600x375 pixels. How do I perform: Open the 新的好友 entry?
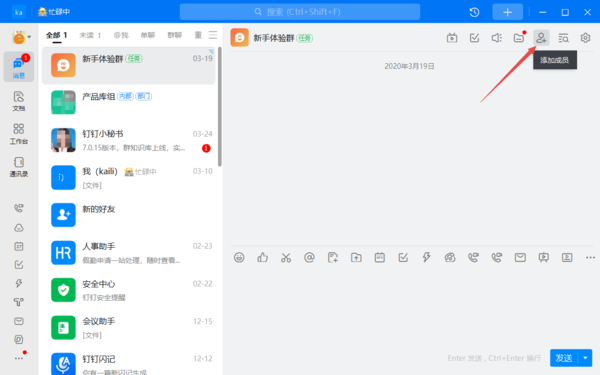point(129,215)
